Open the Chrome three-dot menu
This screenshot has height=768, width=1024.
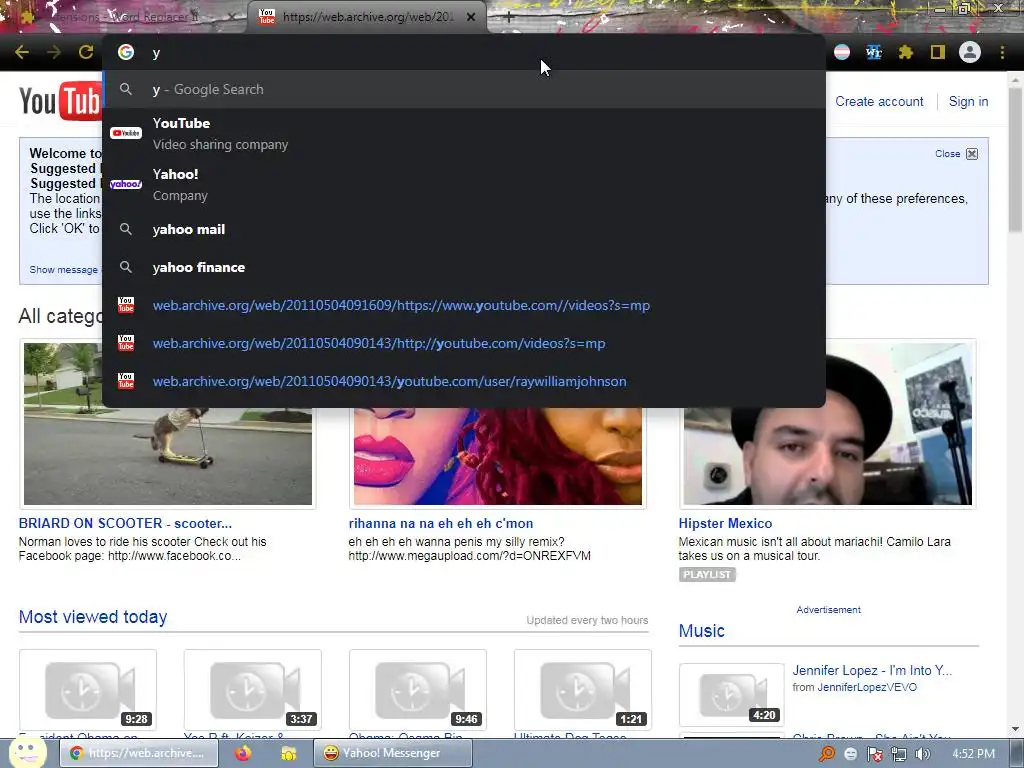pyautogui.click(x=1002, y=52)
